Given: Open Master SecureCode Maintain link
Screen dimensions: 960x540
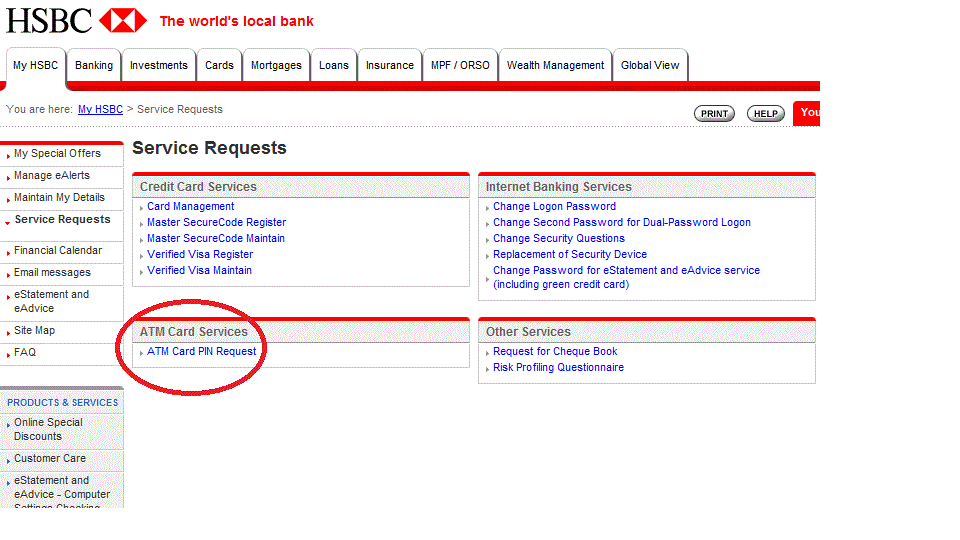Looking at the screenshot, I should coord(216,238).
